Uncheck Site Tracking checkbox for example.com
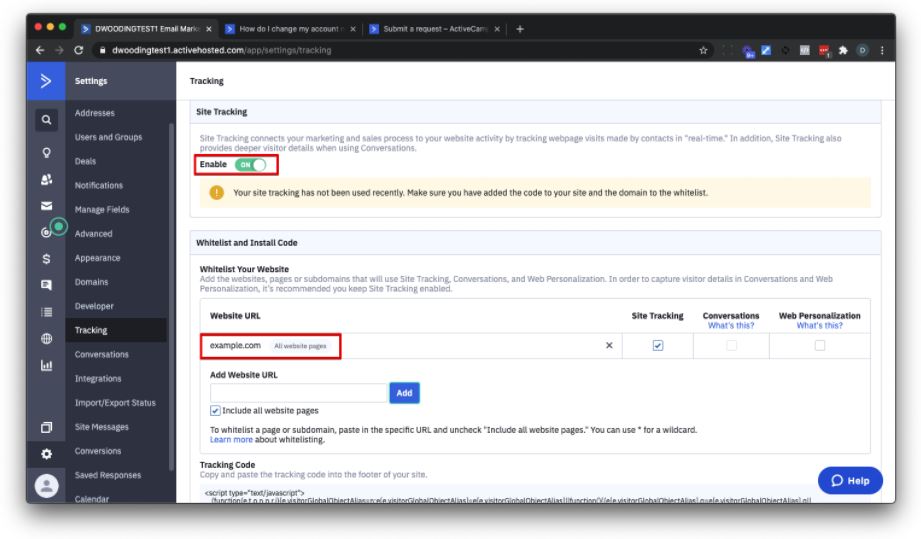 [657, 345]
